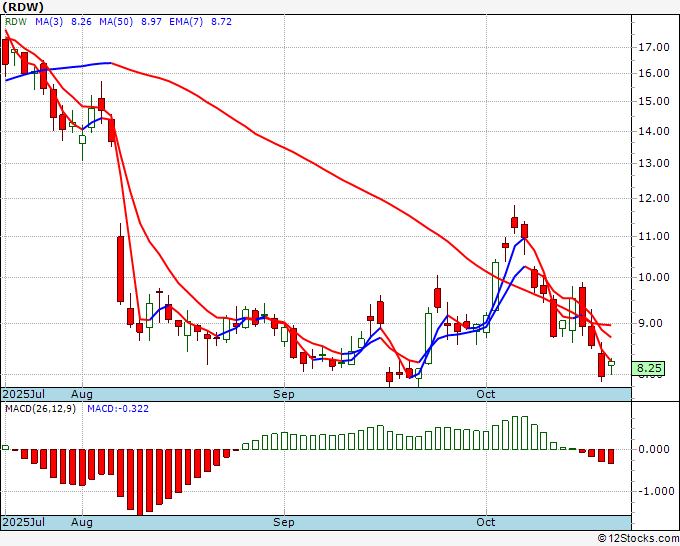Click the tallest red MACD histogram bar
This screenshot has height=546, width=680.
(140, 482)
